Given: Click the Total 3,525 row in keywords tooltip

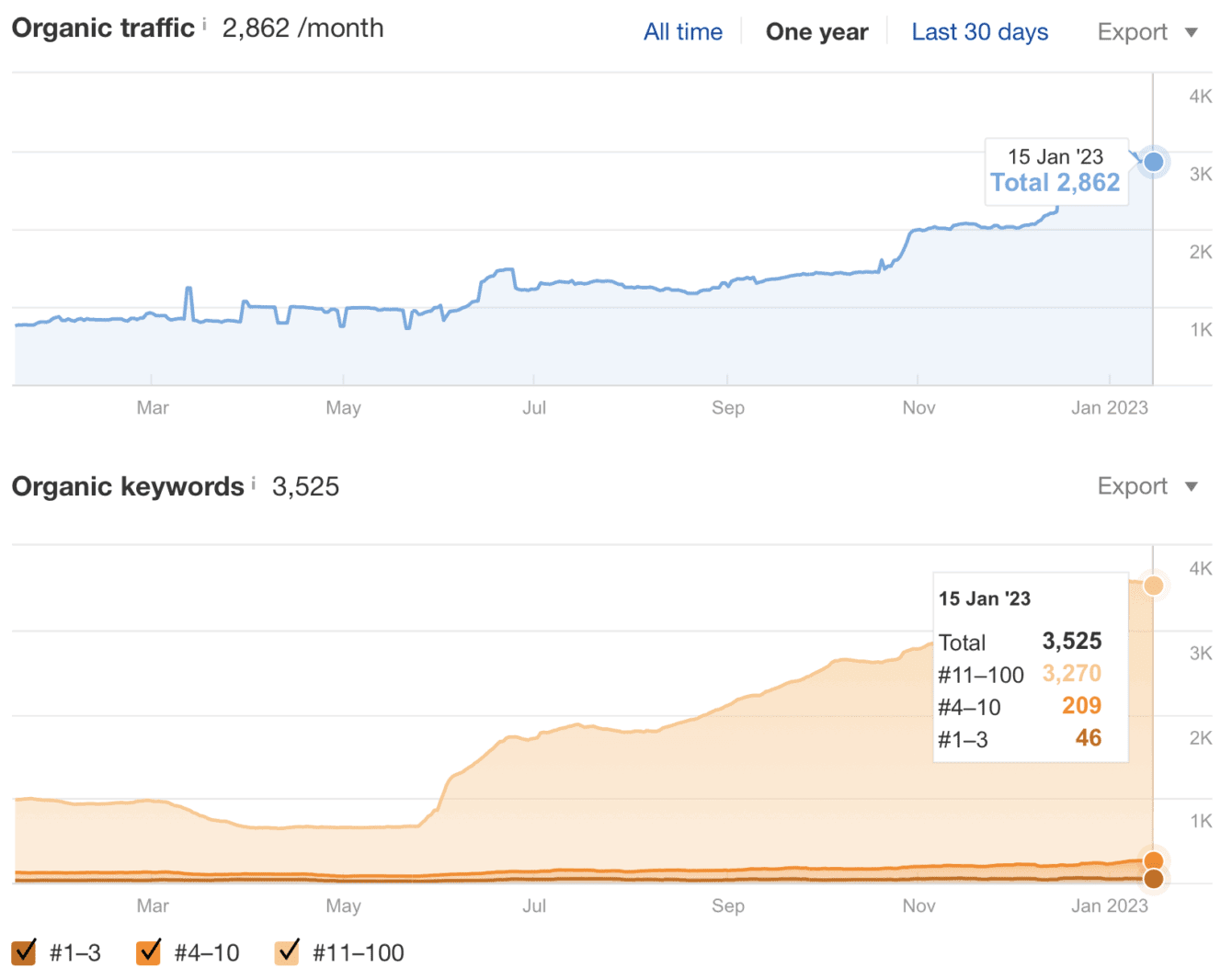Looking at the screenshot, I should 1020,642.
